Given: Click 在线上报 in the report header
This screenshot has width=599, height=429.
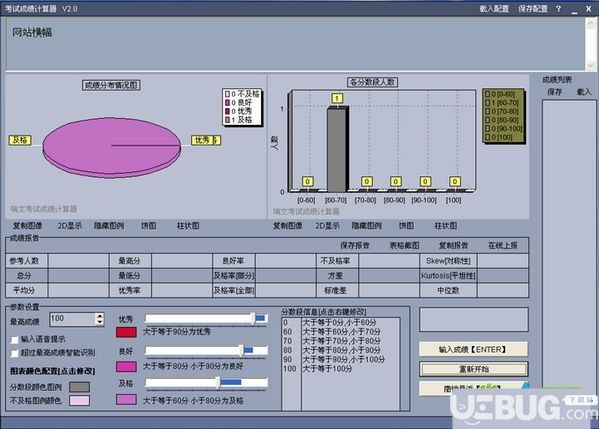Looking at the screenshot, I should [503, 246].
